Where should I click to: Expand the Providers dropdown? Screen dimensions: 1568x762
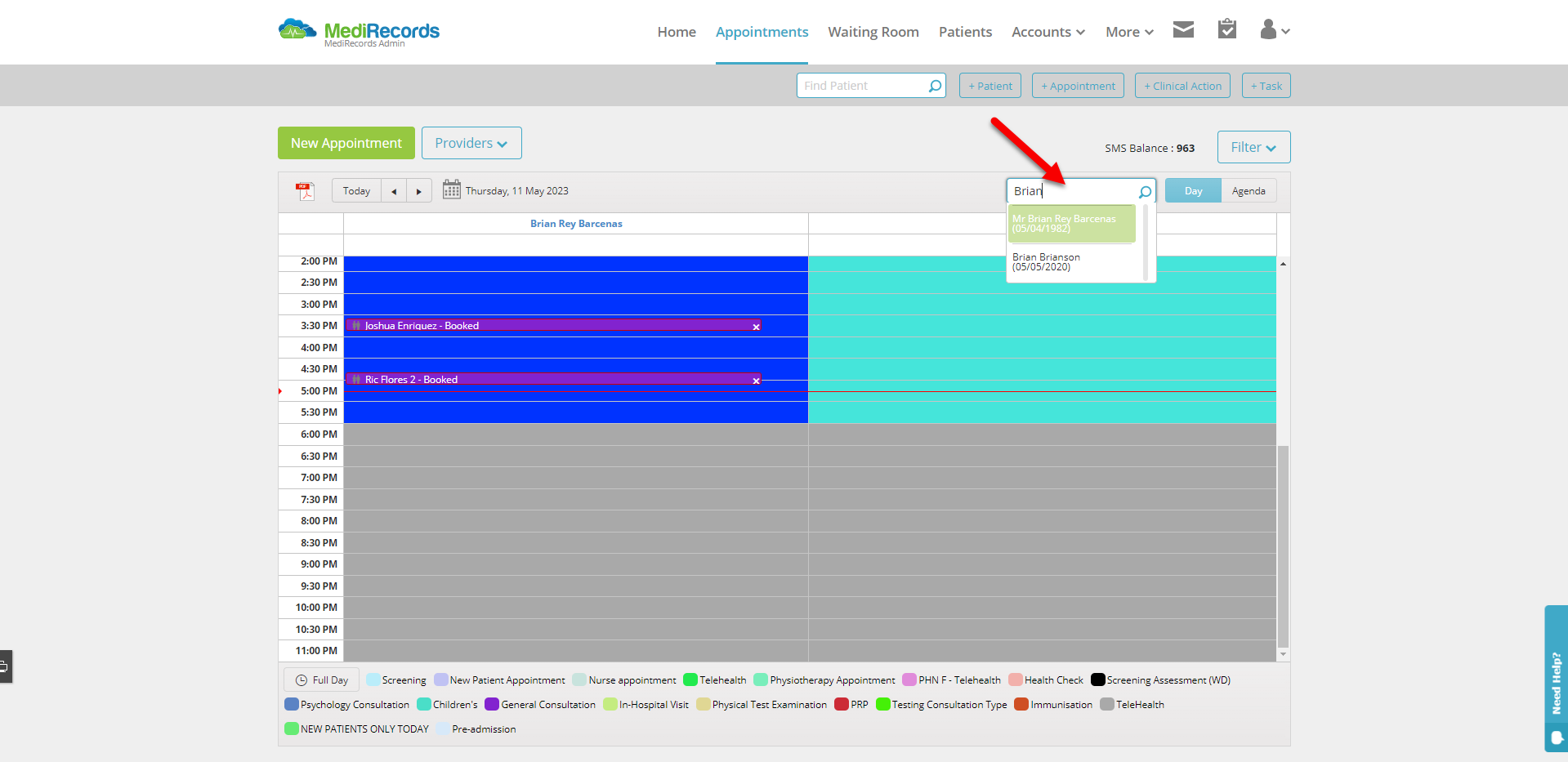(471, 143)
